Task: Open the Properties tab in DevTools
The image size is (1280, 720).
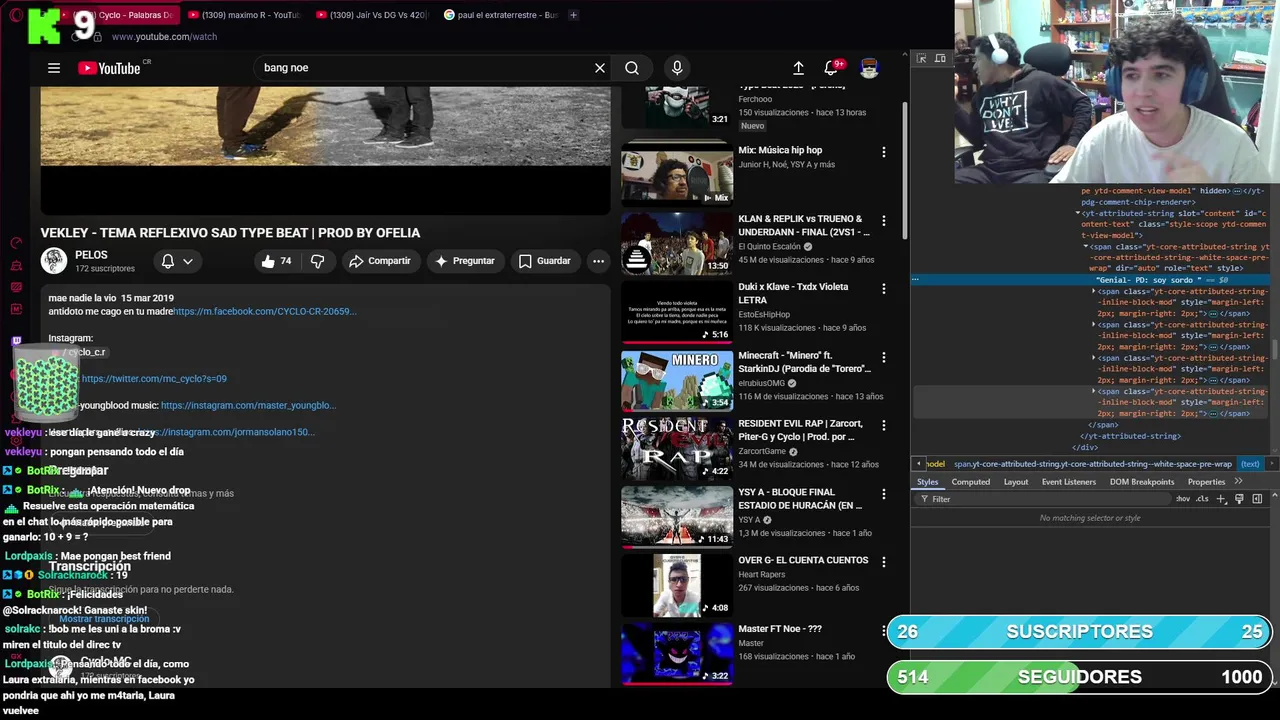Action: click(1206, 482)
